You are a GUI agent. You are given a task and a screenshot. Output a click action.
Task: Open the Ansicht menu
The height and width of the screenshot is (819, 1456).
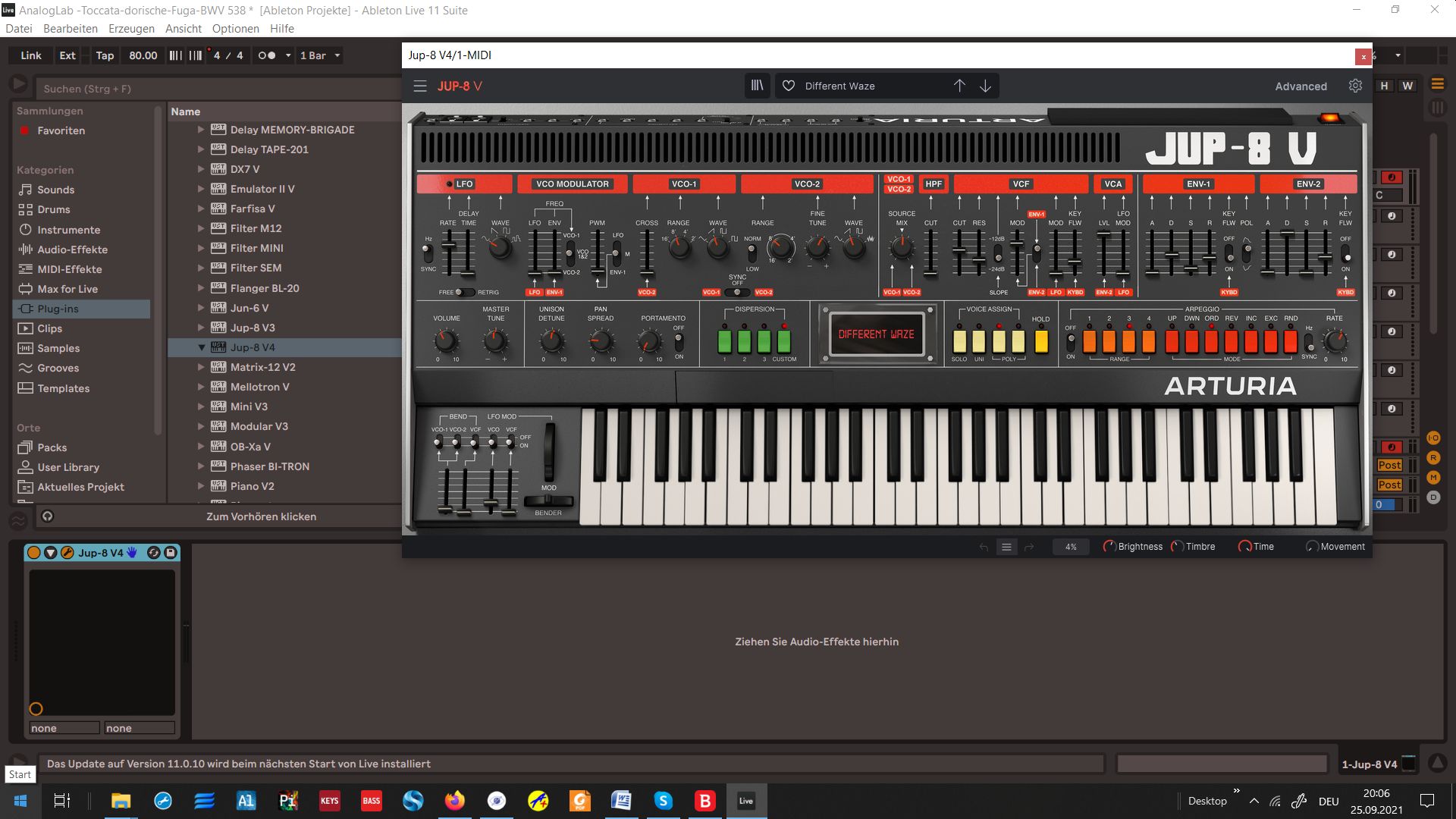click(x=184, y=29)
